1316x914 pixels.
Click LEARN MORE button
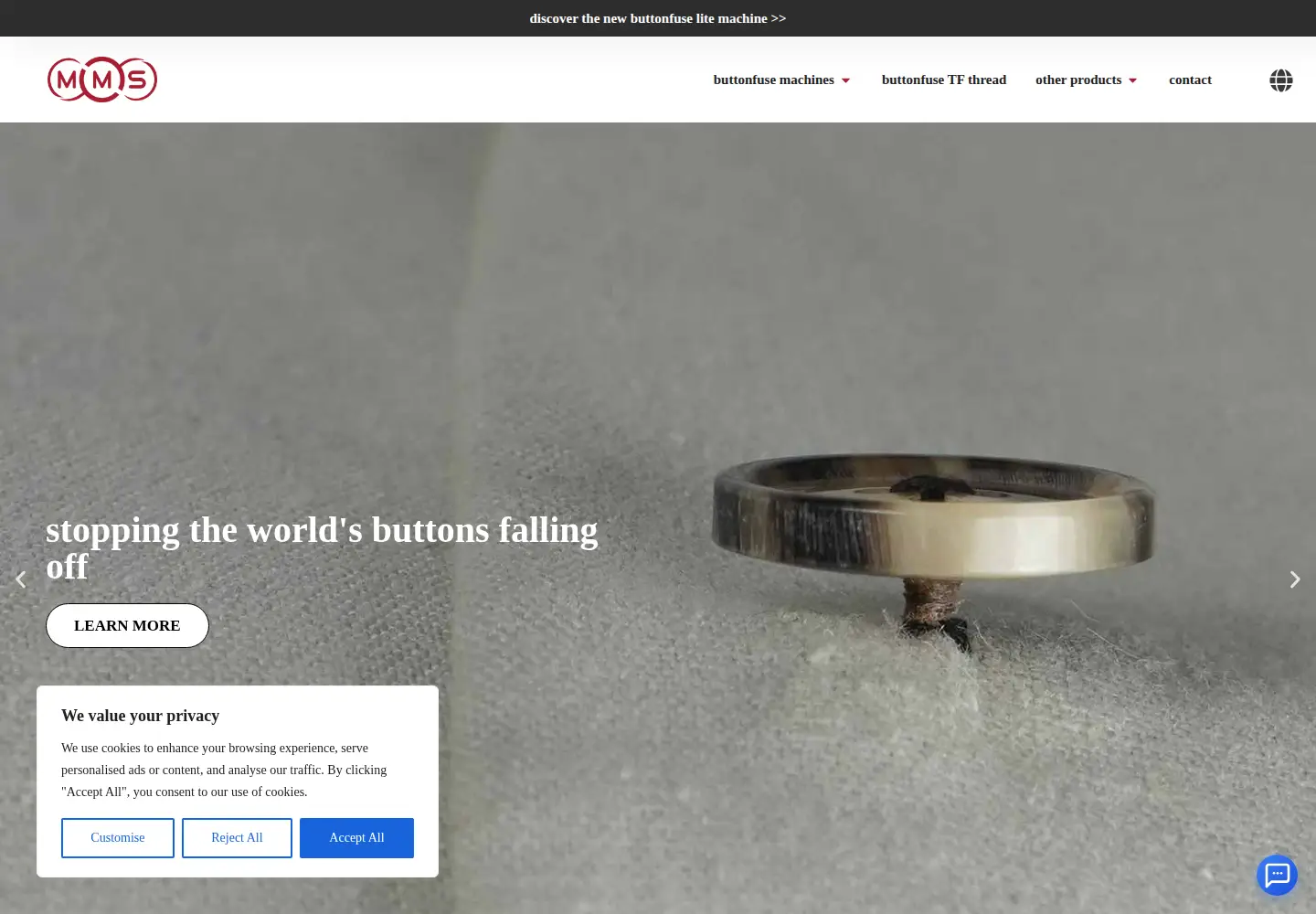tap(127, 625)
